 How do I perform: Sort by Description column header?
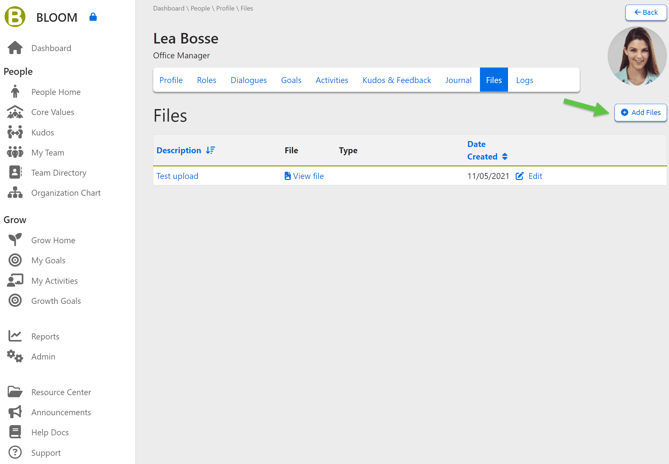coord(178,150)
